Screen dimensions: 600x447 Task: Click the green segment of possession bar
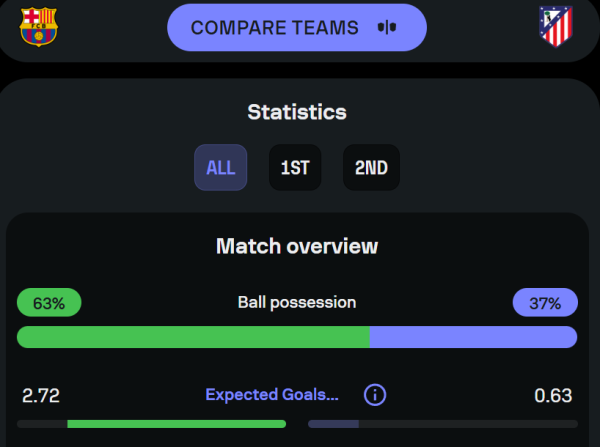coord(193,337)
